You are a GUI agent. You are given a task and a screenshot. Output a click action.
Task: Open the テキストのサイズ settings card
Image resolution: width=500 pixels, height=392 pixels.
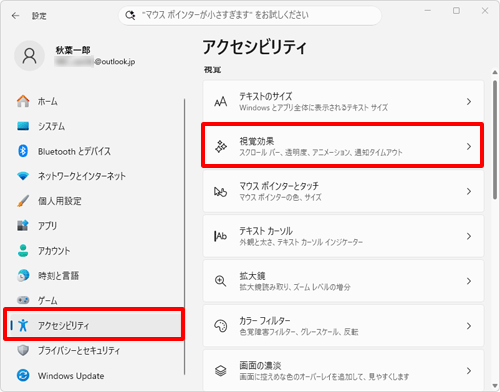[343, 101]
